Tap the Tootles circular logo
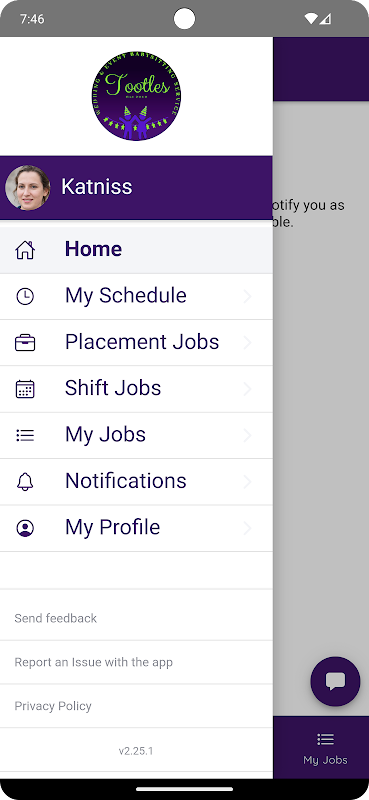The height and width of the screenshot is (800, 369). pos(136,96)
